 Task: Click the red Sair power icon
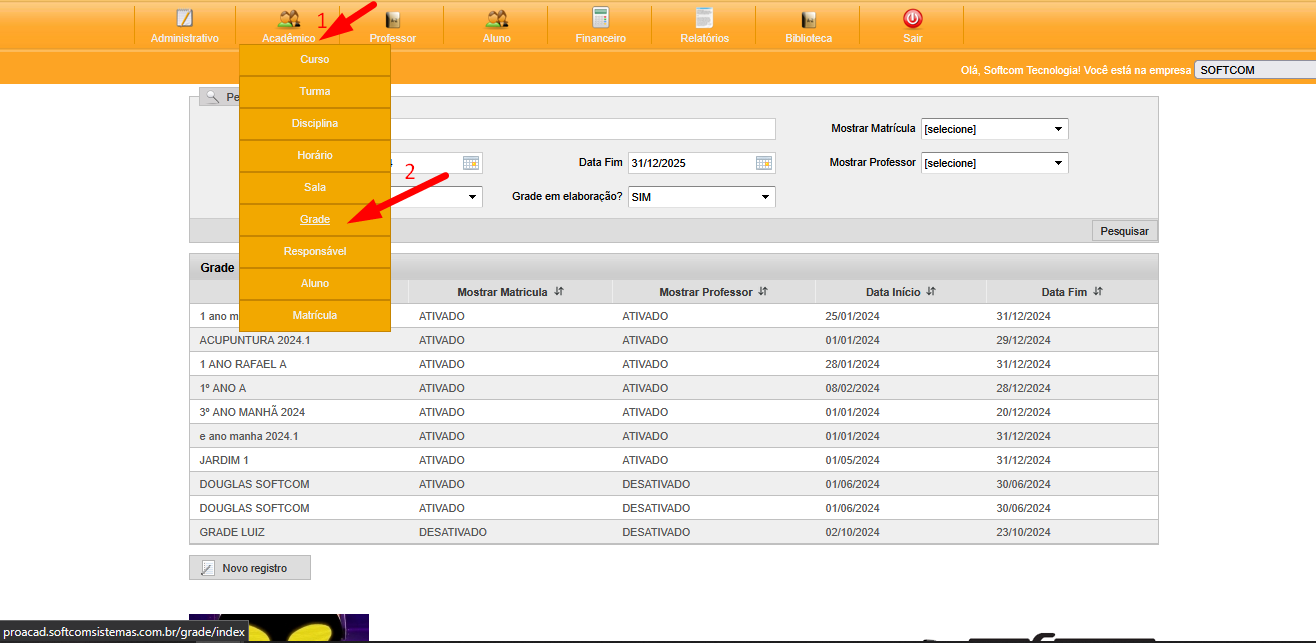[912, 18]
